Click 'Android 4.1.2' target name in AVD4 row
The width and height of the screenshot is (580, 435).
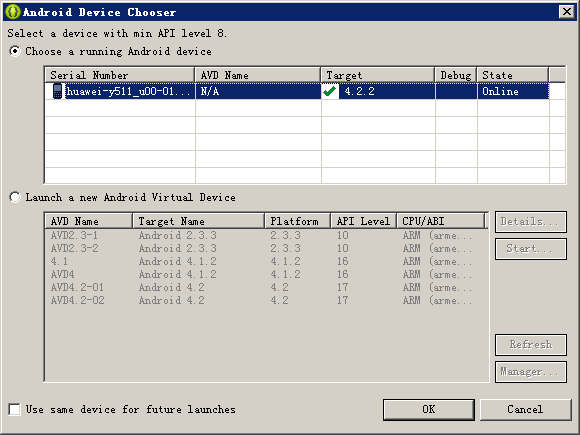coord(178,274)
